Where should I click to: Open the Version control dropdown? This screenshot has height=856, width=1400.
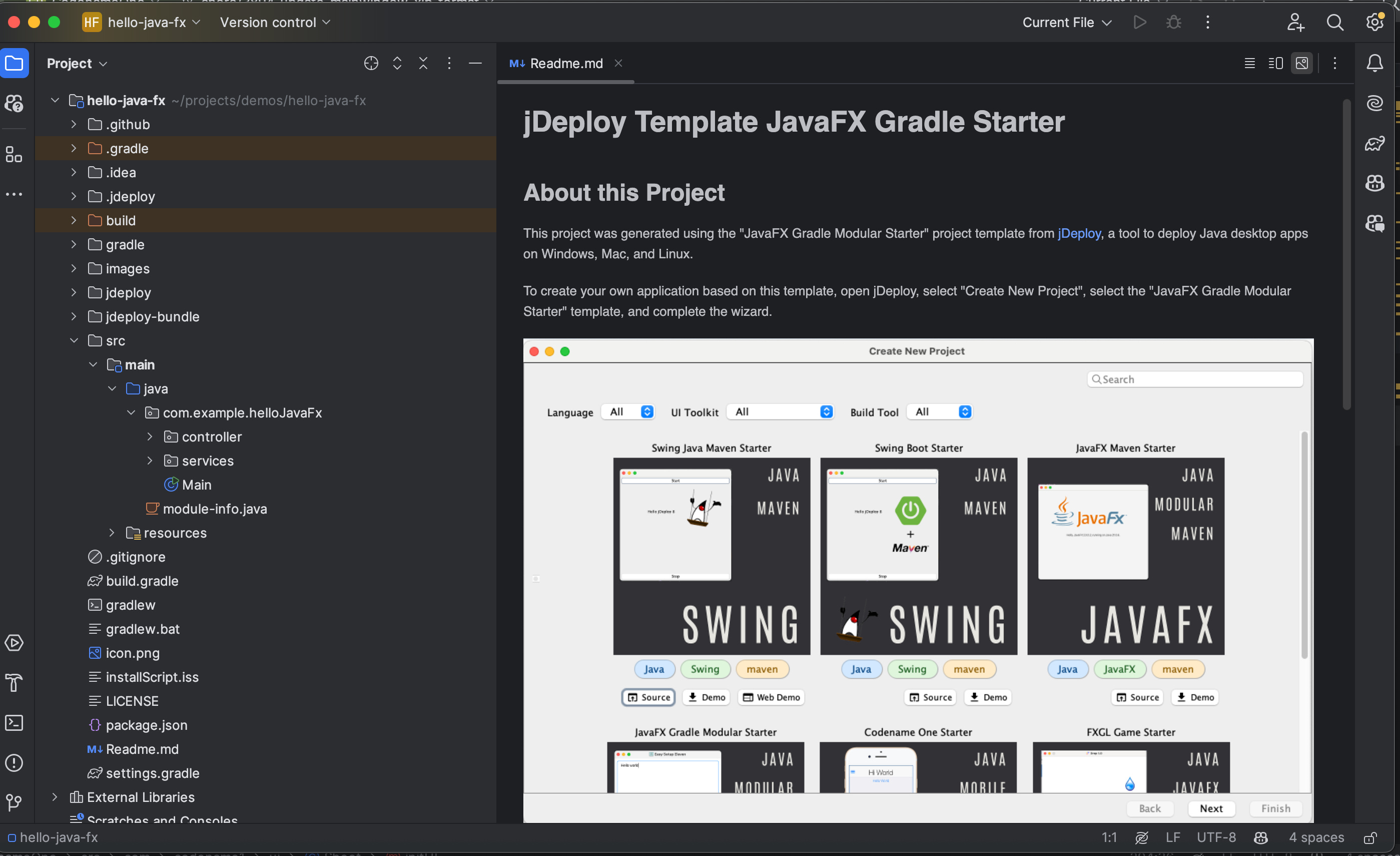275,22
